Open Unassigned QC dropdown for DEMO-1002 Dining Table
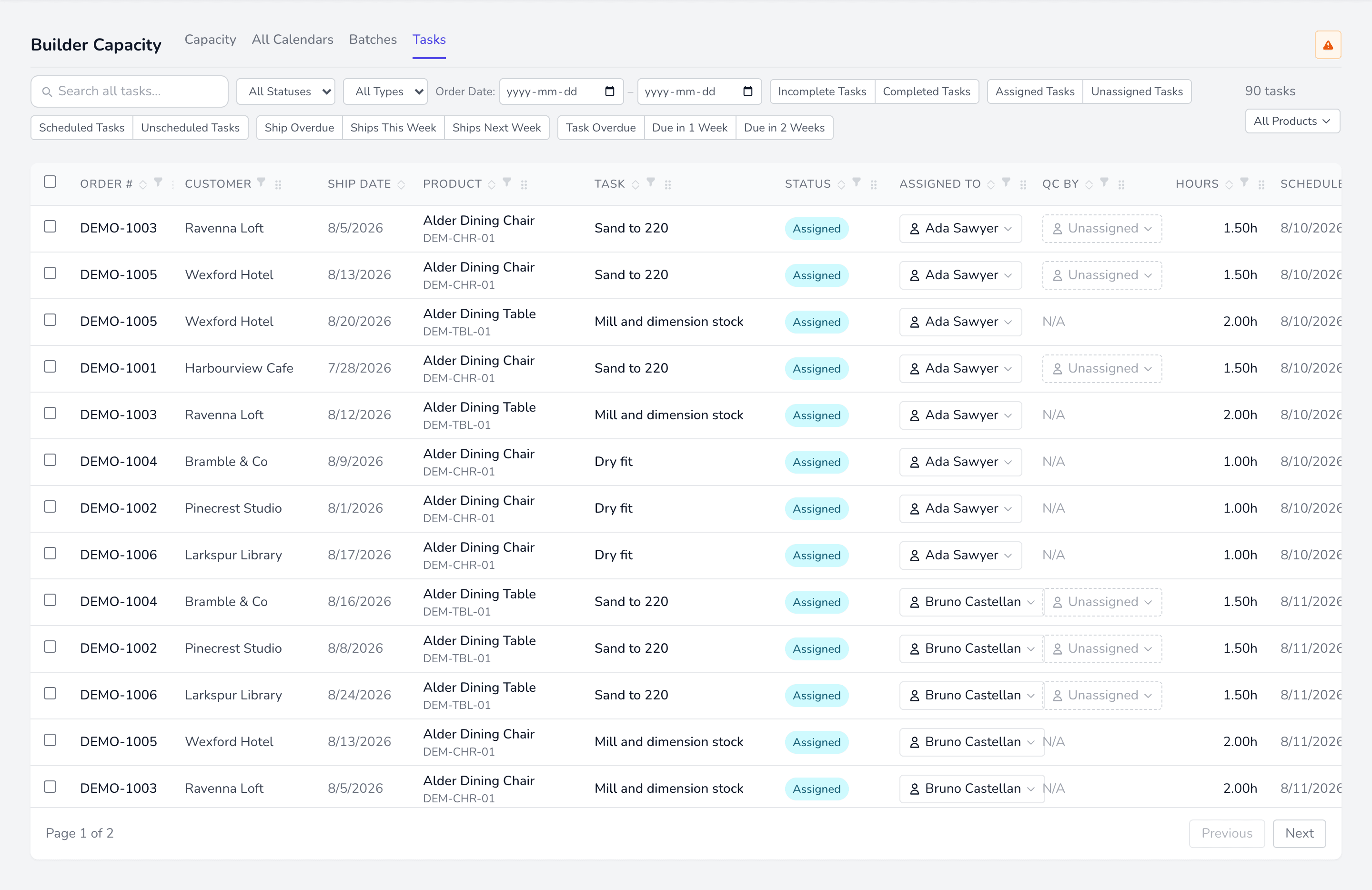Image resolution: width=1372 pixels, height=890 pixels. pos(1101,648)
